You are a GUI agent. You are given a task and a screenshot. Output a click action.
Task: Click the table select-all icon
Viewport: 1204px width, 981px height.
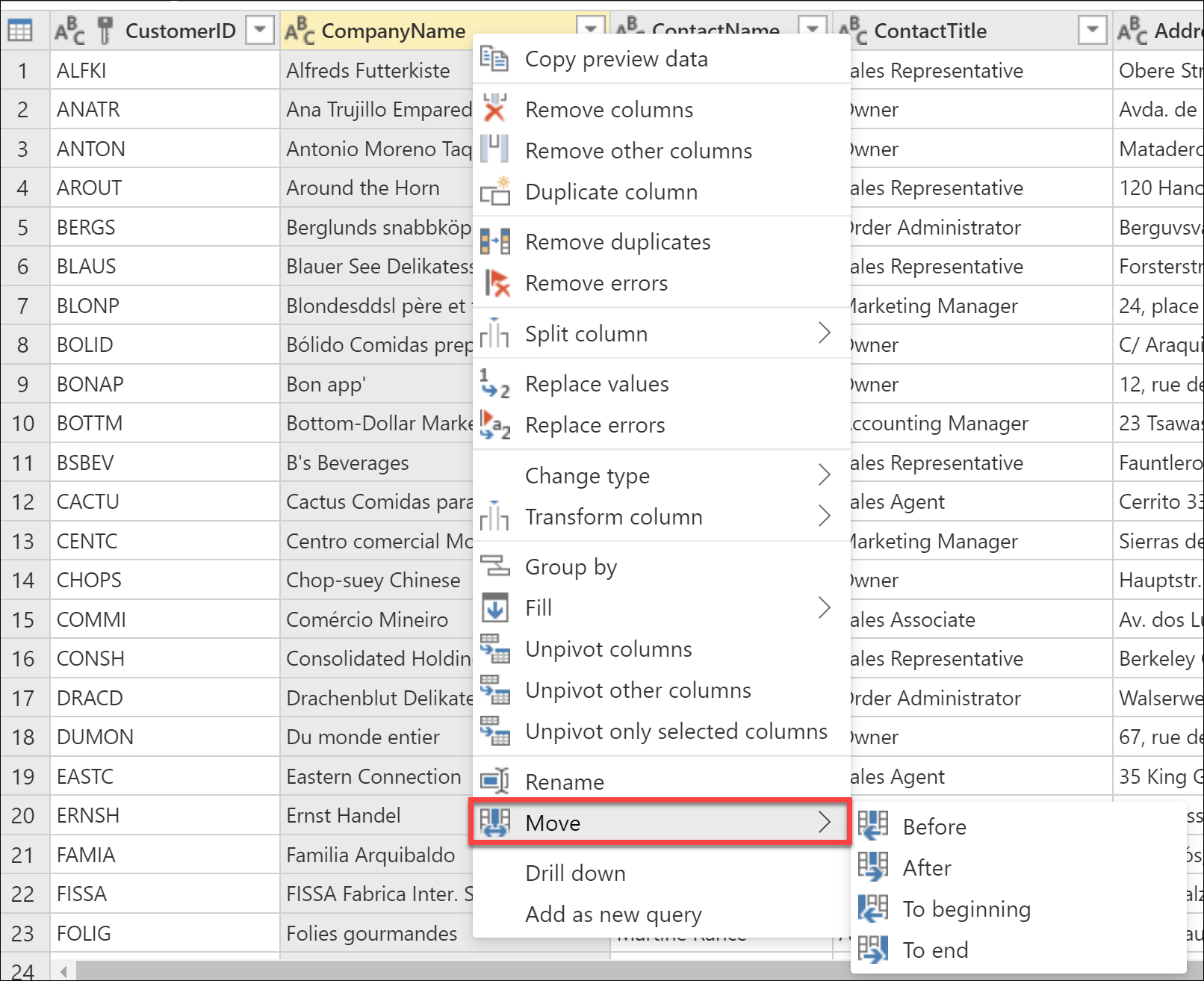pyautogui.click(x=19, y=31)
